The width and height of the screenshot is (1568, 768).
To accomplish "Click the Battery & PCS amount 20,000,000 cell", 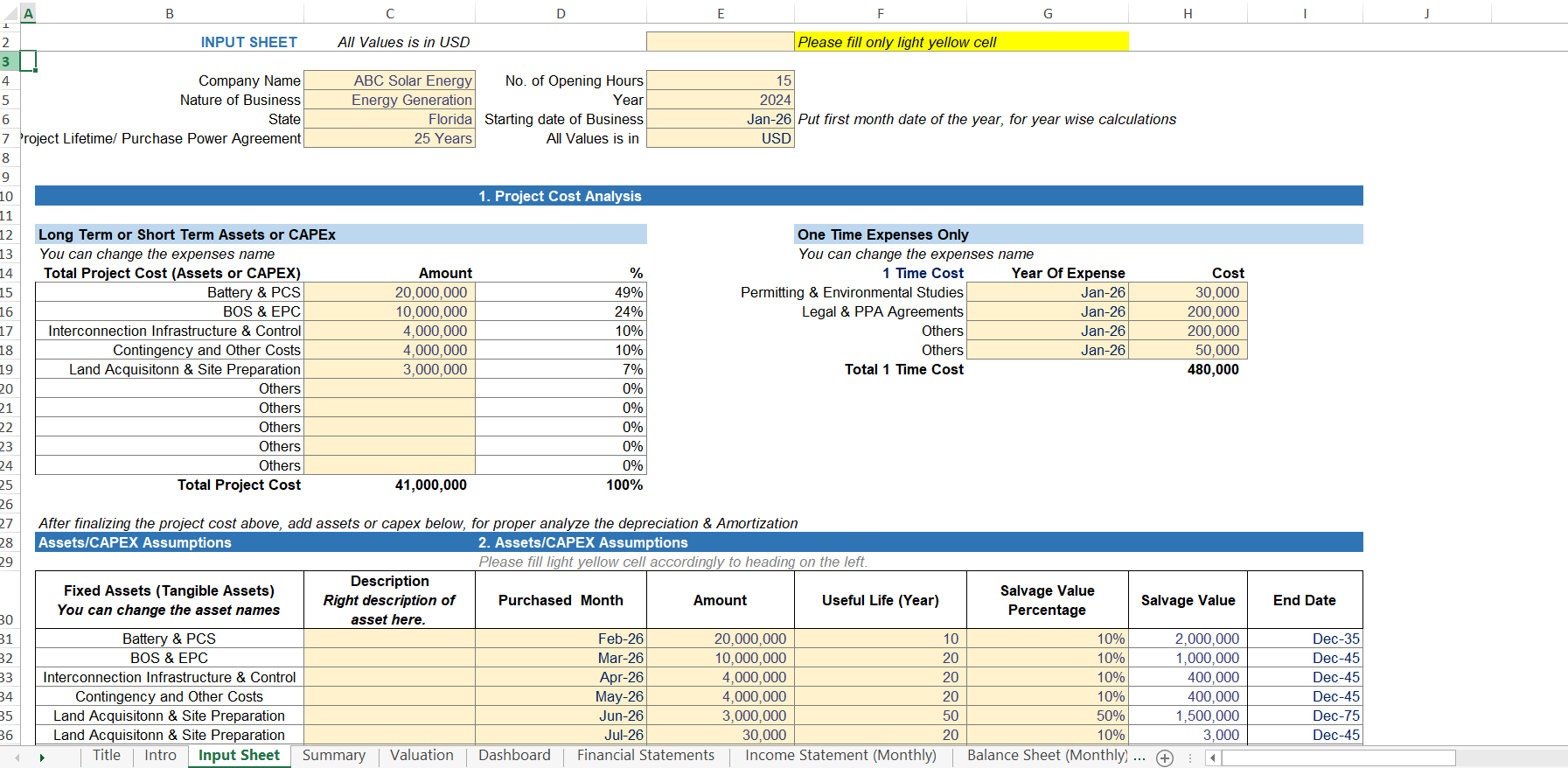I will point(389,292).
